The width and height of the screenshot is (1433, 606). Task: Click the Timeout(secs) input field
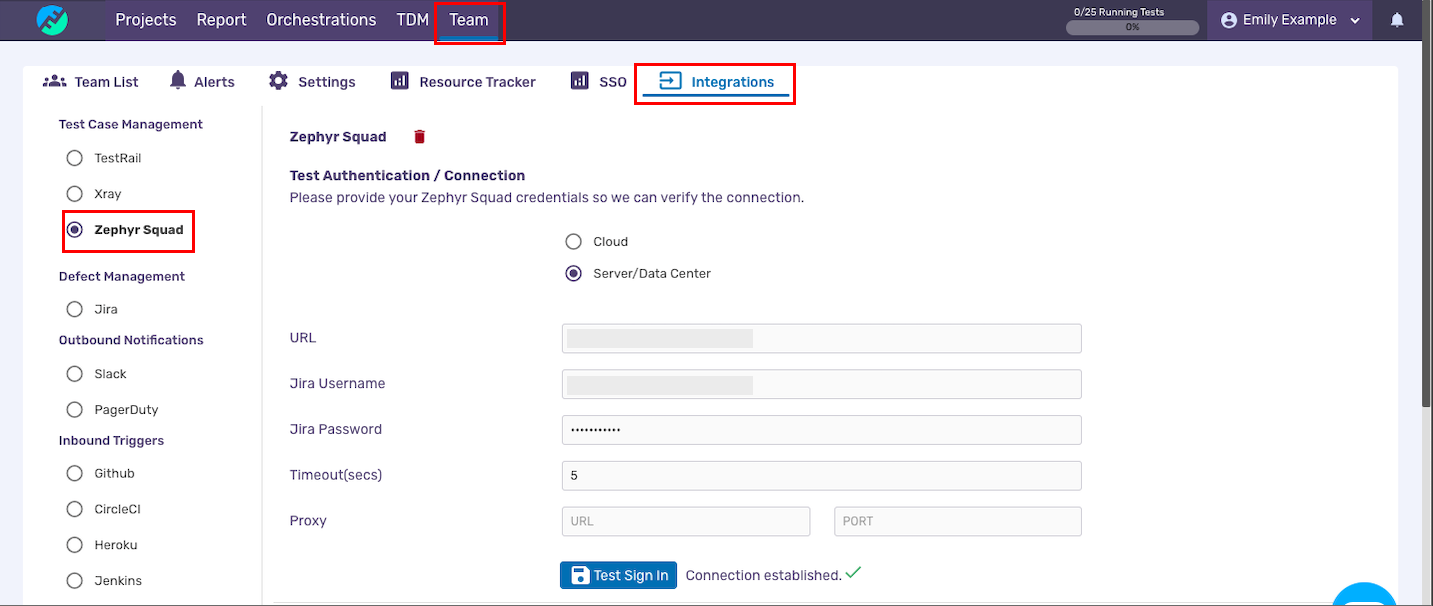[822, 476]
